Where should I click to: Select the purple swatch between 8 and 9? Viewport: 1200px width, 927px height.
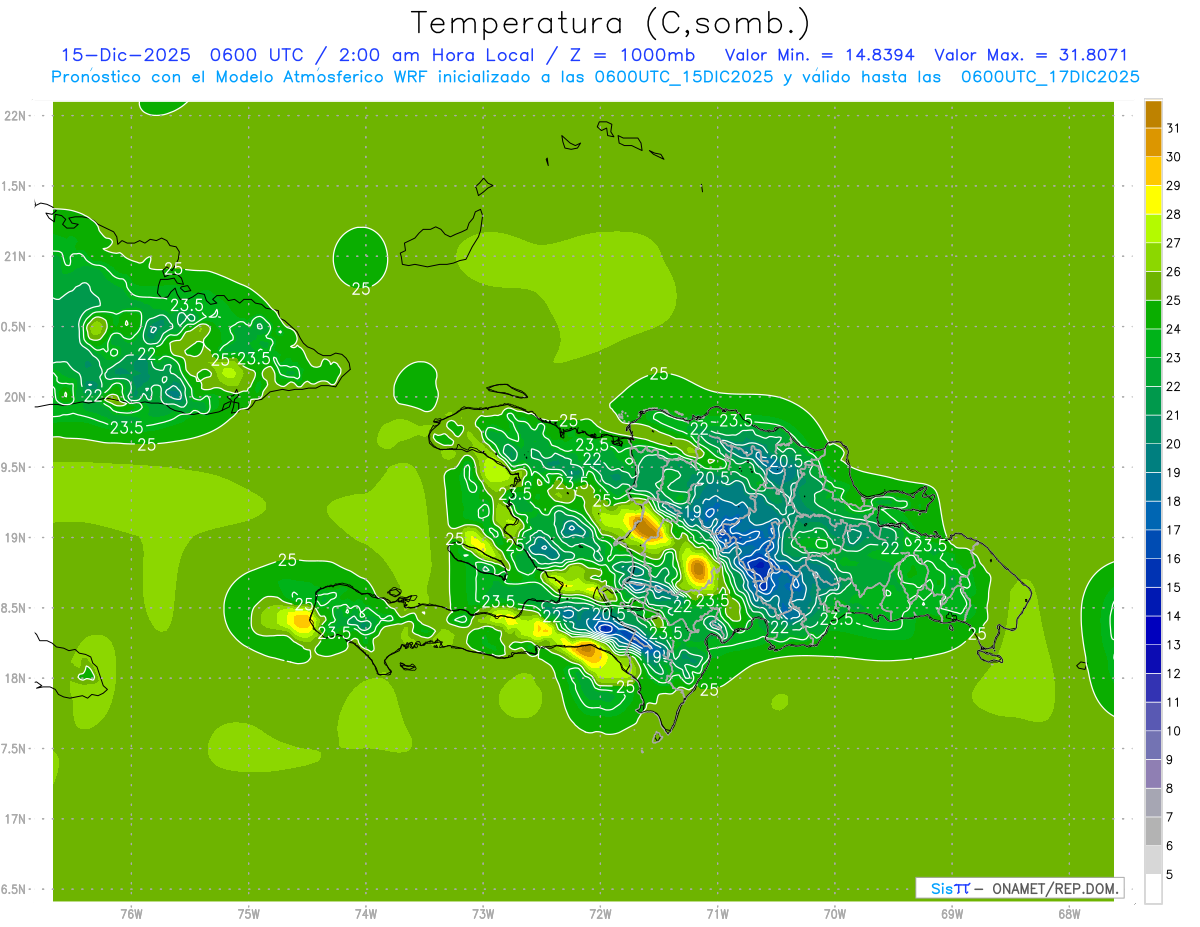pos(1153,773)
